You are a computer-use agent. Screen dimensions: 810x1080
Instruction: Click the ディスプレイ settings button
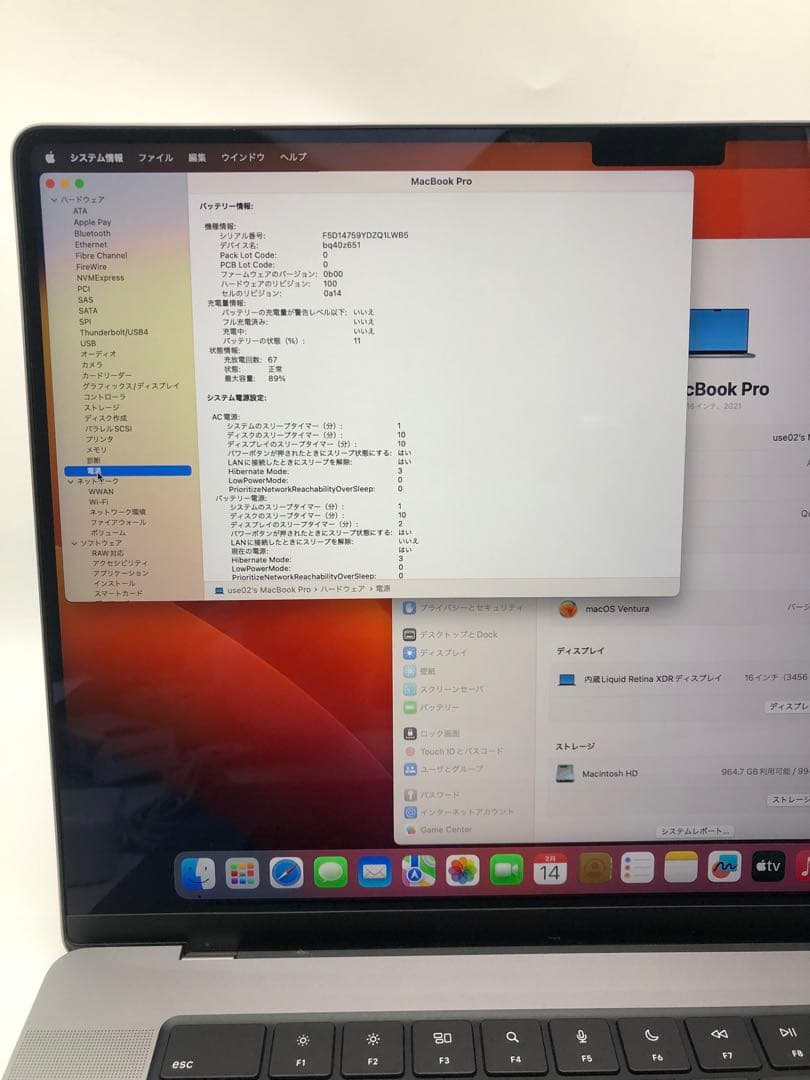point(789,707)
